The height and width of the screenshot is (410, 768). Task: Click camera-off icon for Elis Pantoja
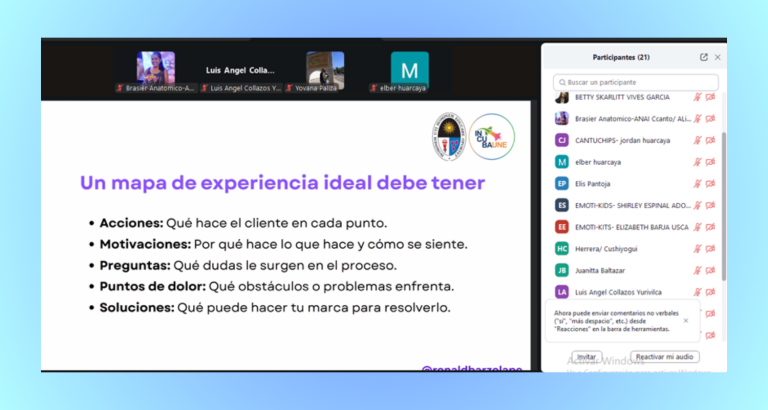pyautogui.click(x=710, y=183)
